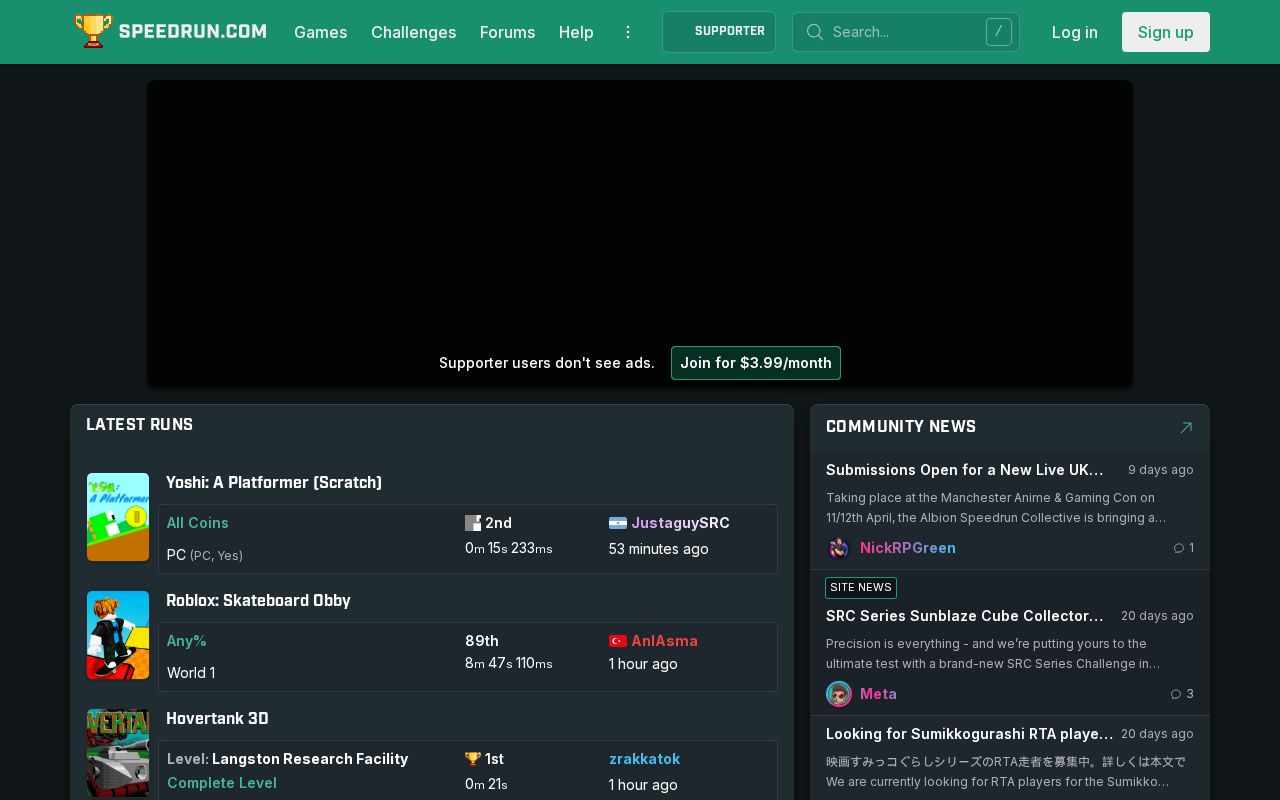Screen dimensions: 1280x800
Task: Click the comment icon showing 3 on Meta's post
Action: point(1177,694)
